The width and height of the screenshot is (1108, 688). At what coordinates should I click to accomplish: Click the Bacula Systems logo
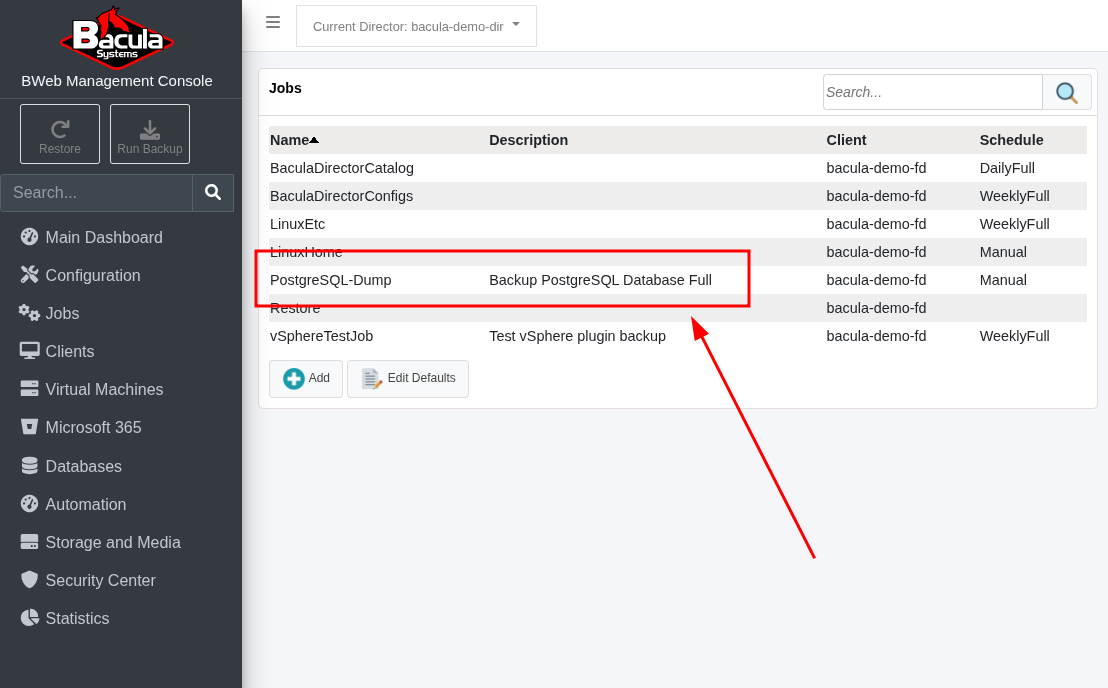tap(117, 38)
